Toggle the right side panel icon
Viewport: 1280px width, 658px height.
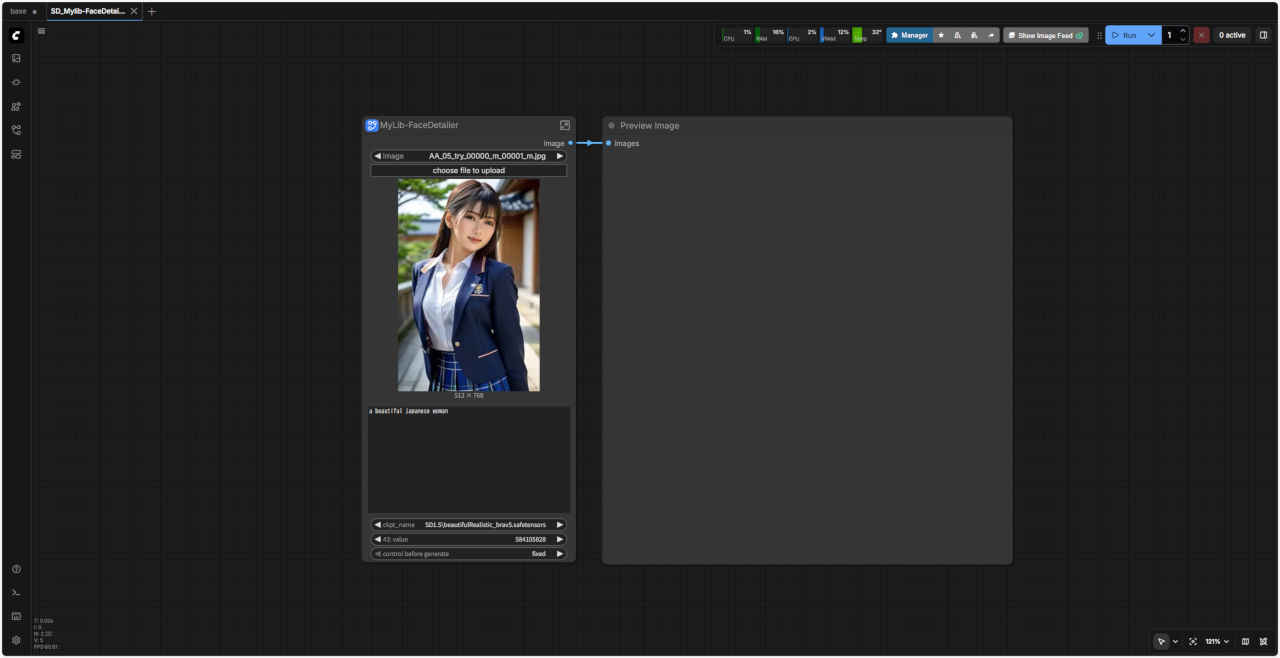pos(1263,35)
